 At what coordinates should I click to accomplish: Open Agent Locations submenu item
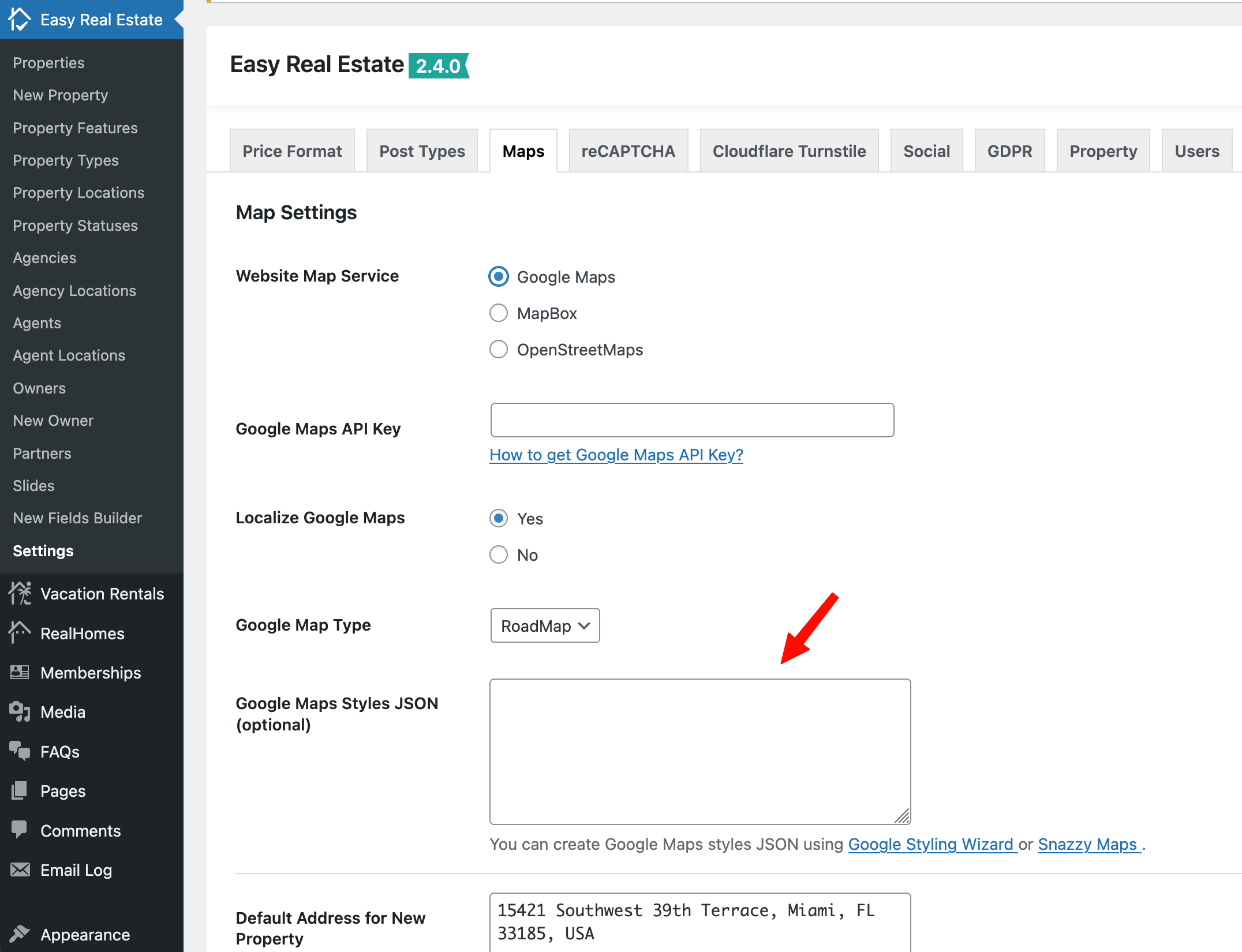point(69,355)
